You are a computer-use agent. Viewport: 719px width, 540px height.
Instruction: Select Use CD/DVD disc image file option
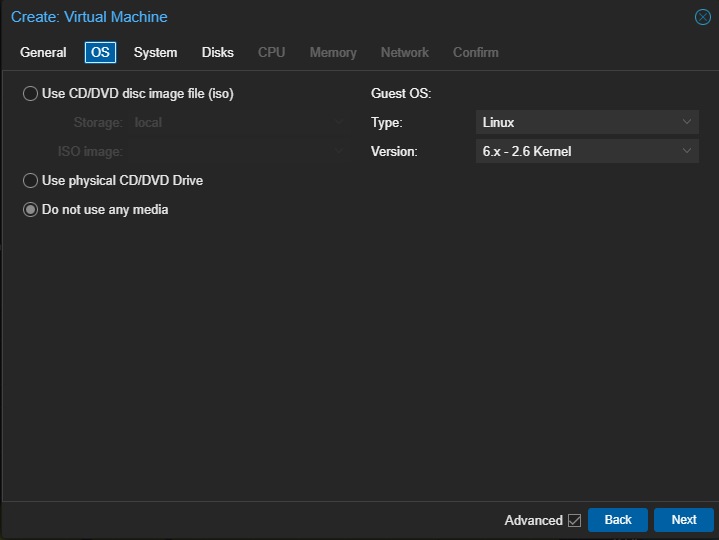click(31, 94)
